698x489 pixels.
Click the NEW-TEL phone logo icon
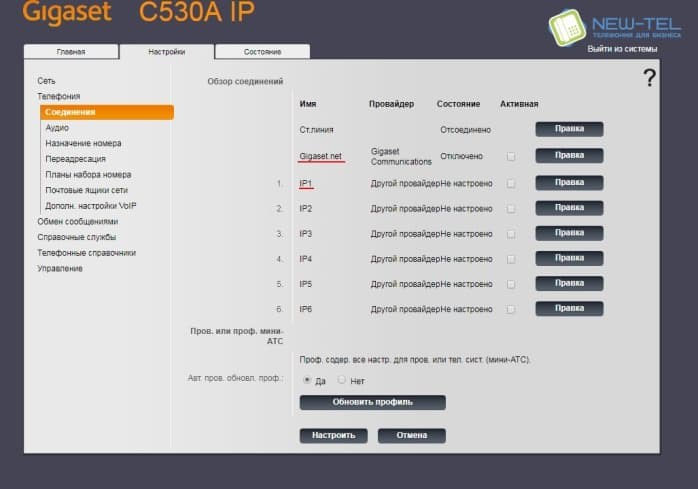567,28
